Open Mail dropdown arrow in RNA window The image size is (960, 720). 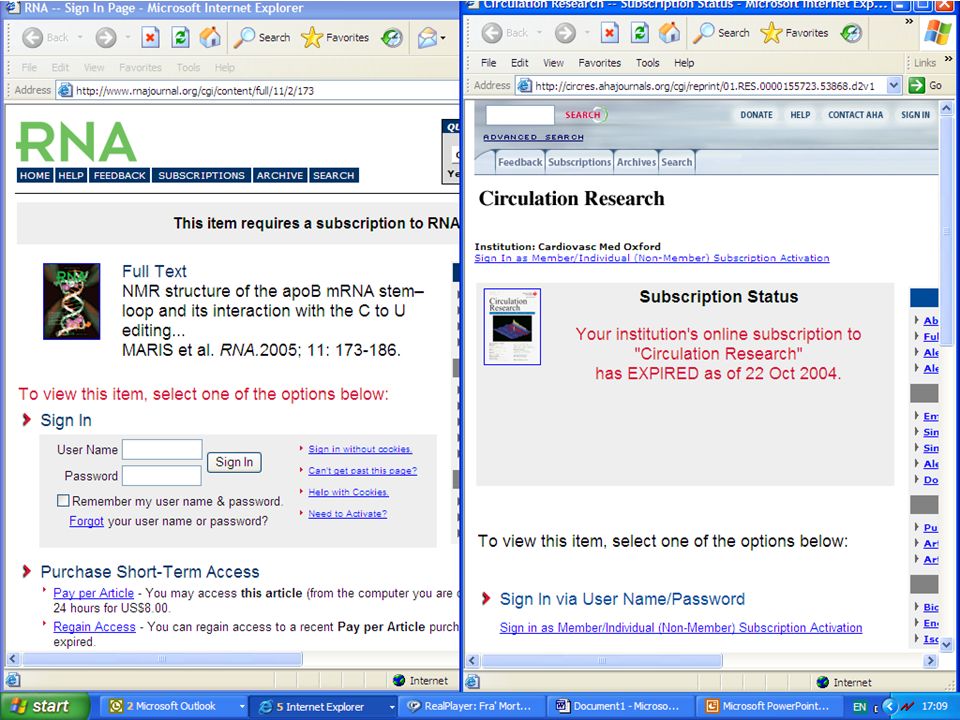click(x=443, y=38)
